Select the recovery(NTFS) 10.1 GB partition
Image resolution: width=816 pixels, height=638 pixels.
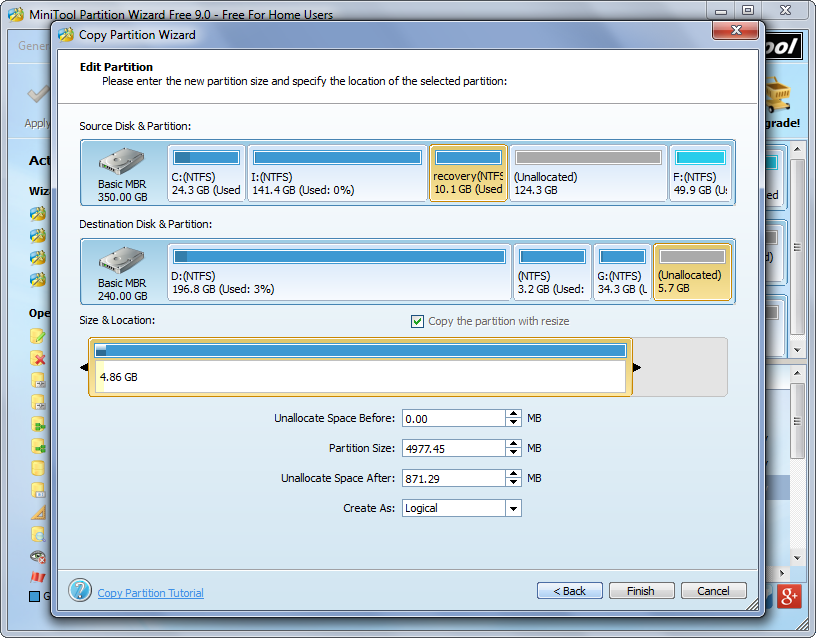pyautogui.click(x=468, y=173)
